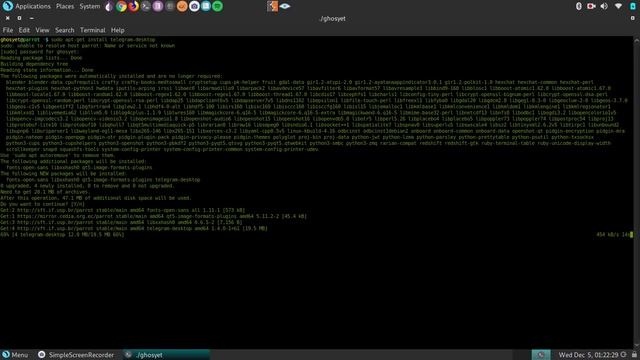The height and width of the screenshot is (360, 640).
Task: Click the 'sudo apt-get install telegram-desktop' command line
Action: pyautogui.click(x=103, y=40)
